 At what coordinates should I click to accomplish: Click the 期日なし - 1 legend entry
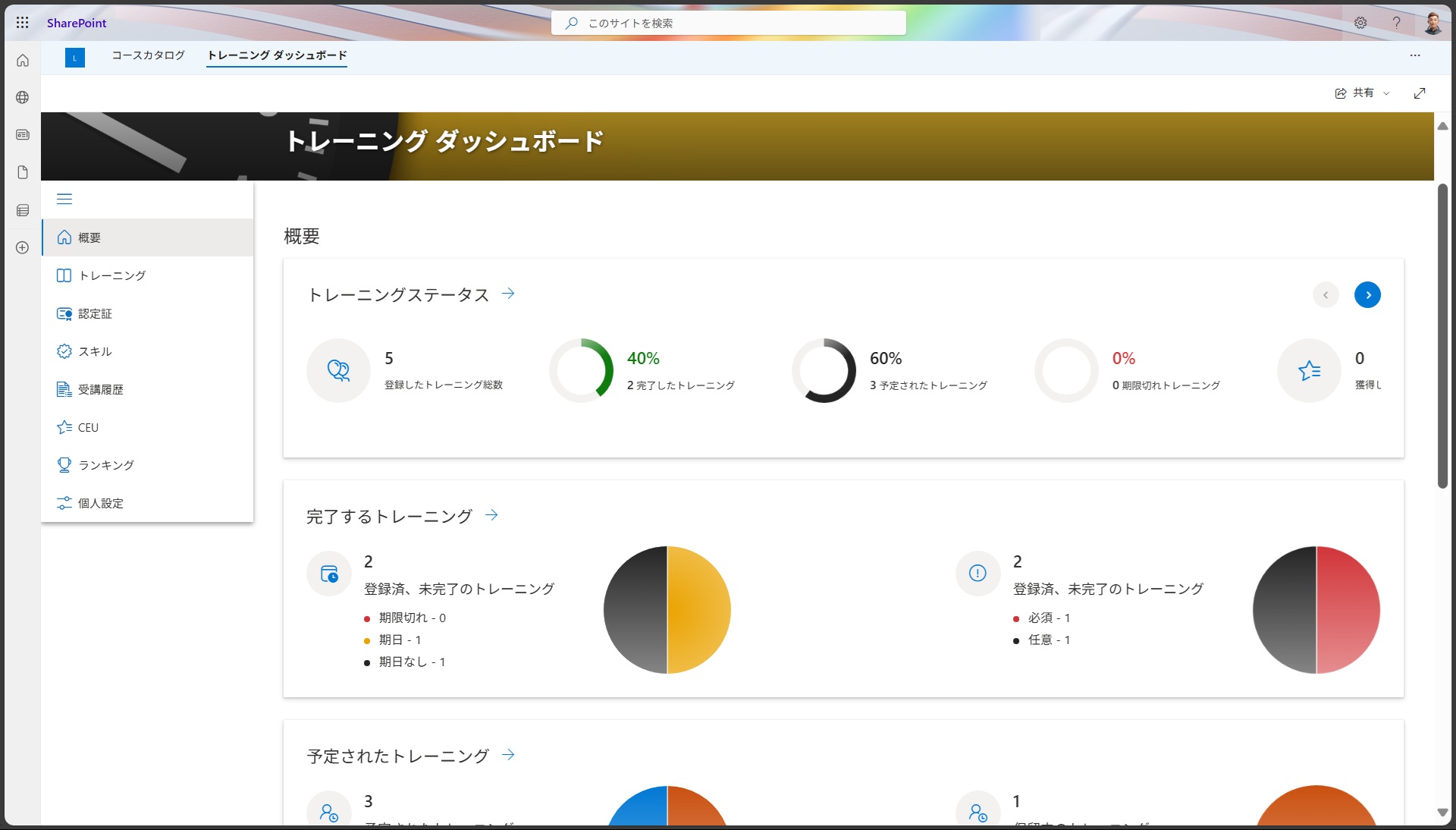(404, 662)
